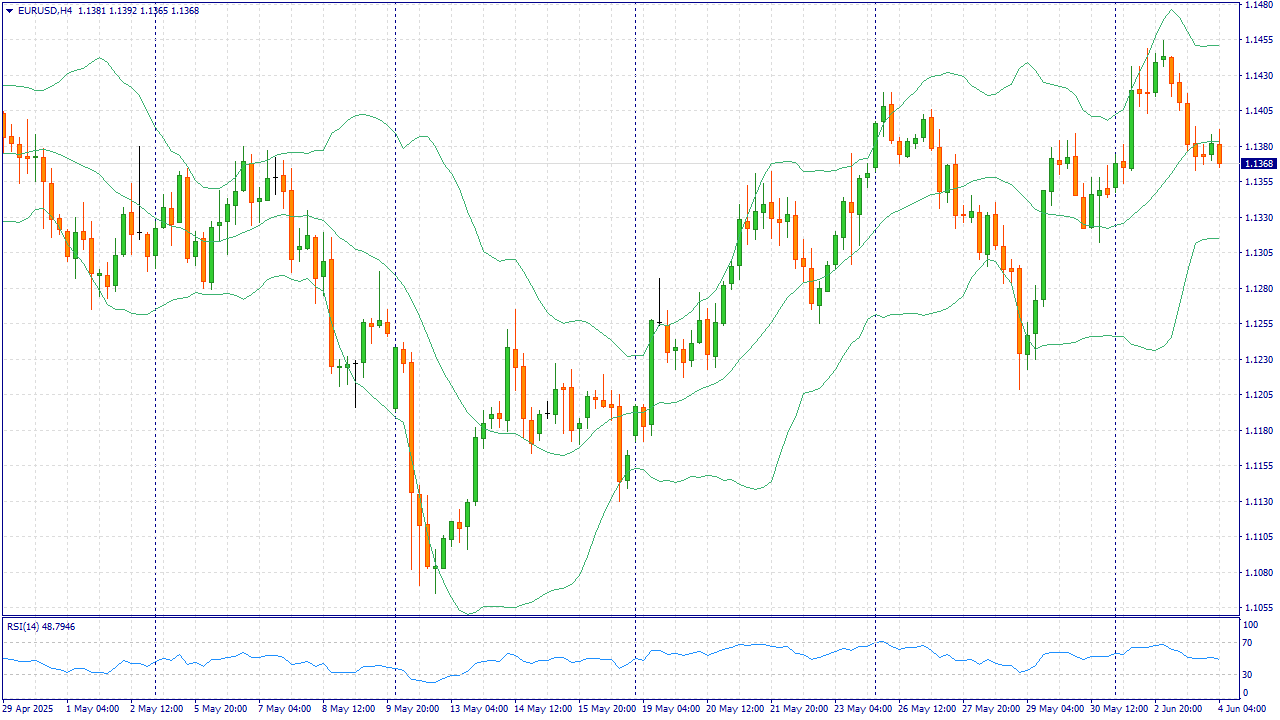The image size is (1280, 720).
Task: Click the 2 Jun 20:00 time label
Action: [x=1180, y=708]
